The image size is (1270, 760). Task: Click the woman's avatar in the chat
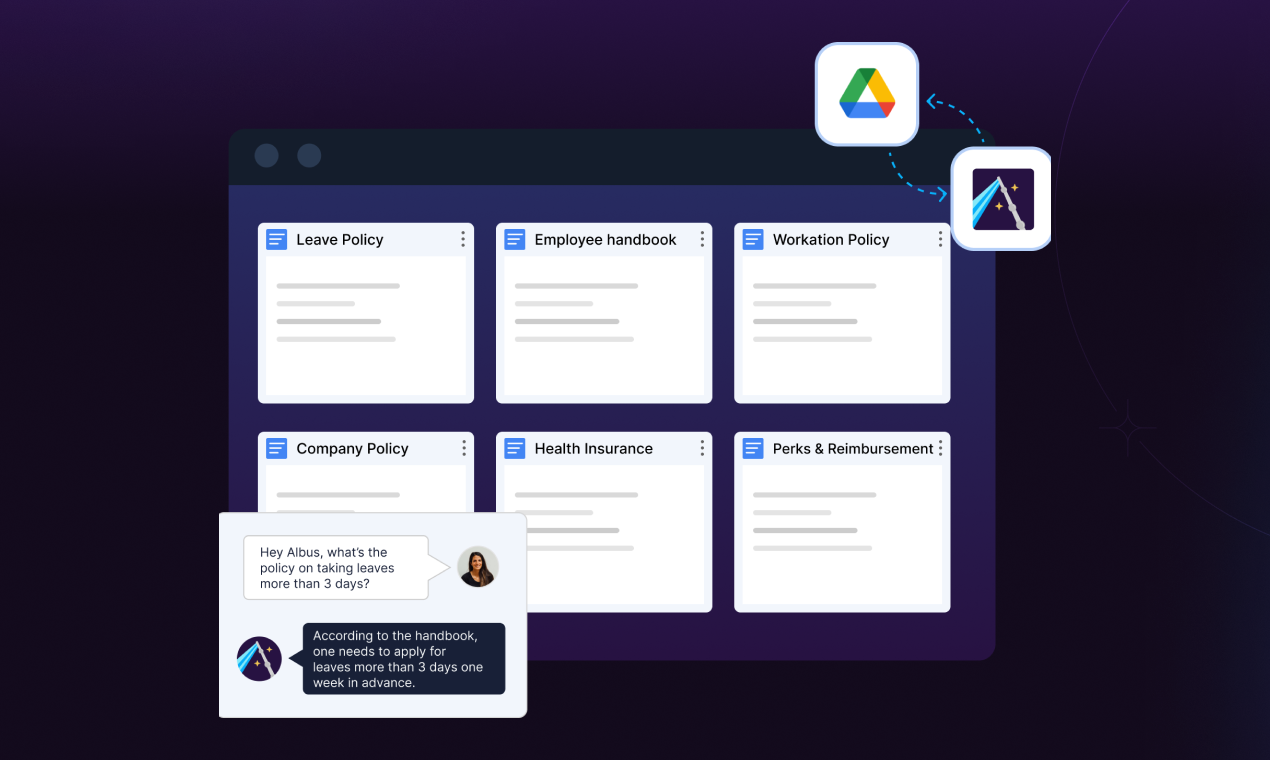478,567
